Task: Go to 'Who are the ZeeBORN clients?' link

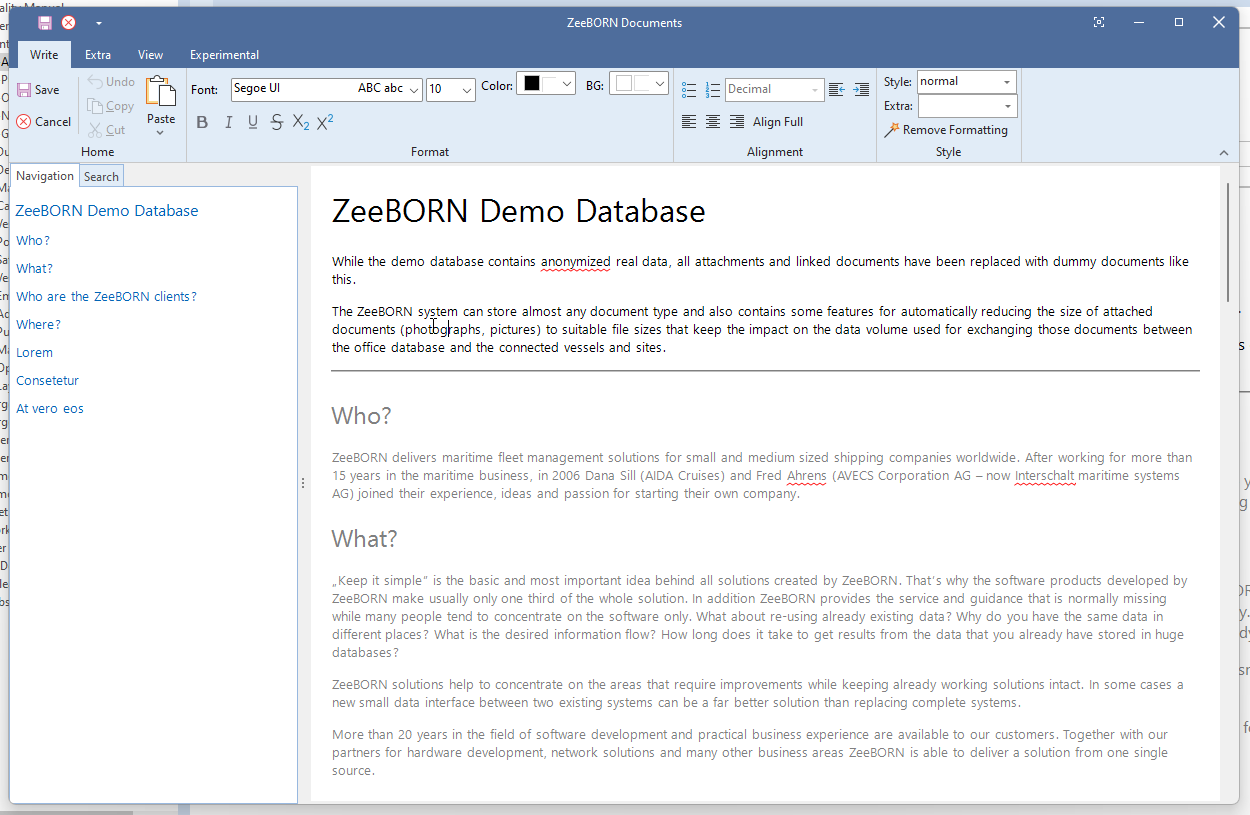Action: (106, 297)
